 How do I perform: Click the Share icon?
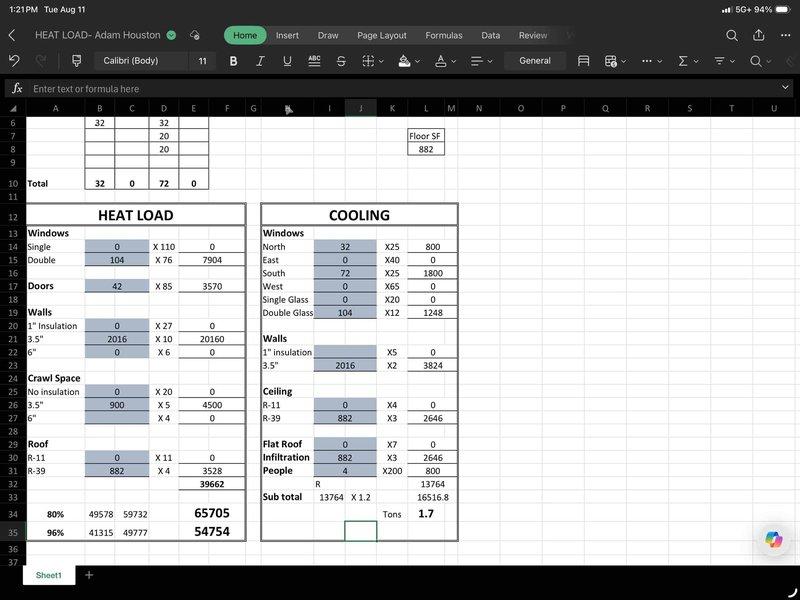coord(759,35)
